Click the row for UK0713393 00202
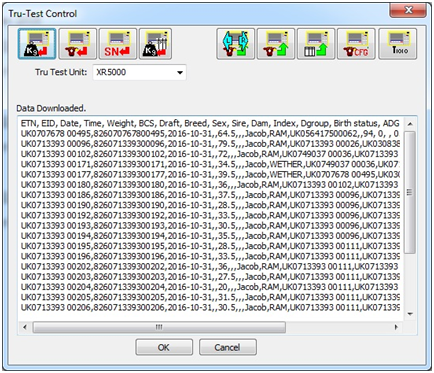The image size is (434, 373). pos(210,267)
